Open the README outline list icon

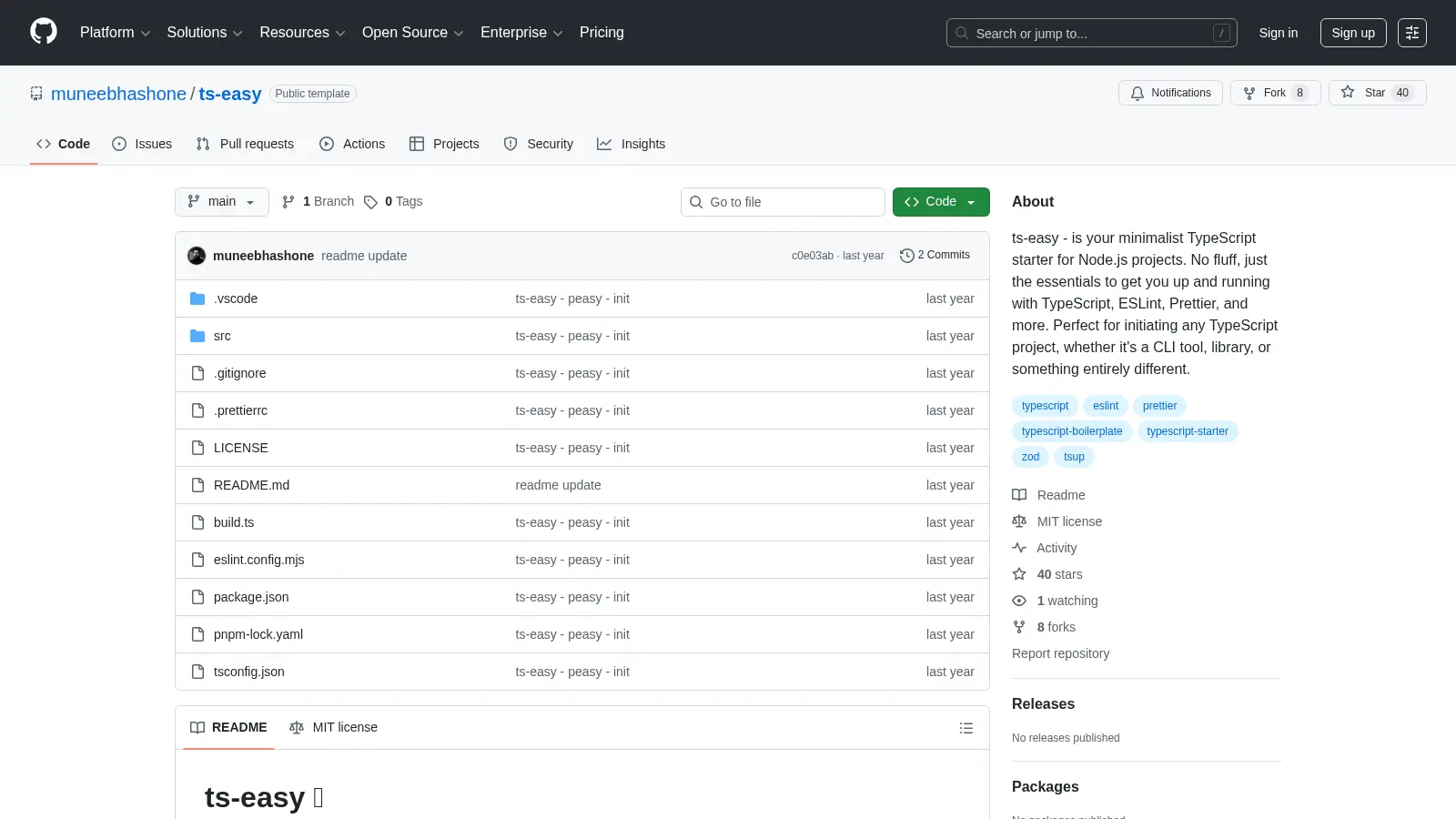pyautogui.click(x=966, y=728)
